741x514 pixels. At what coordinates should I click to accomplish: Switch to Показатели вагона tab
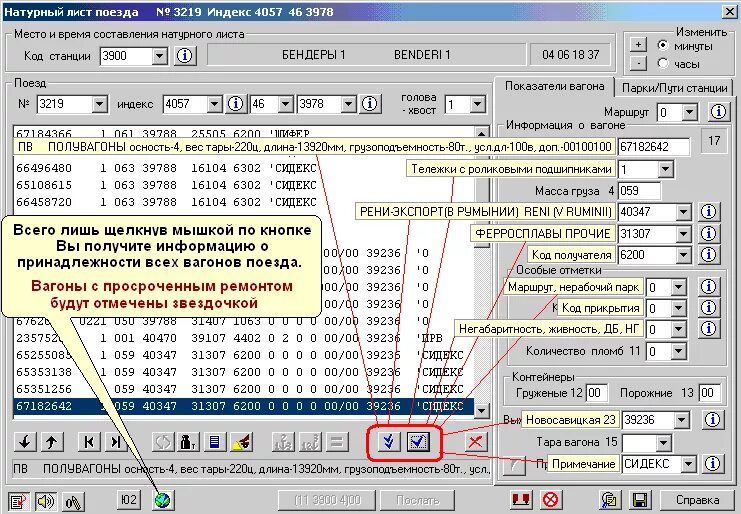click(x=554, y=86)
